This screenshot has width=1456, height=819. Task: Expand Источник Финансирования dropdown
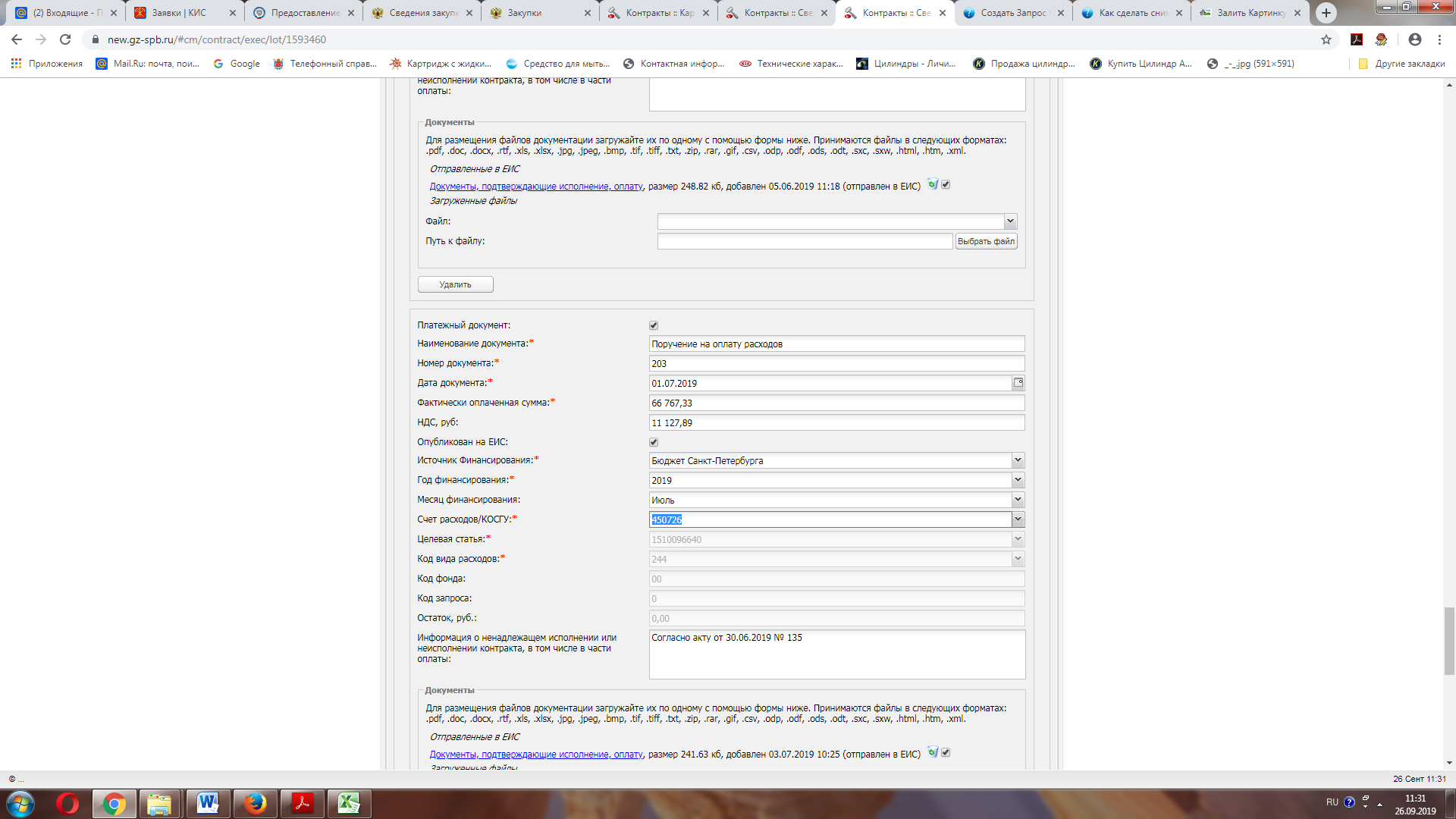tap(1018, 460)
